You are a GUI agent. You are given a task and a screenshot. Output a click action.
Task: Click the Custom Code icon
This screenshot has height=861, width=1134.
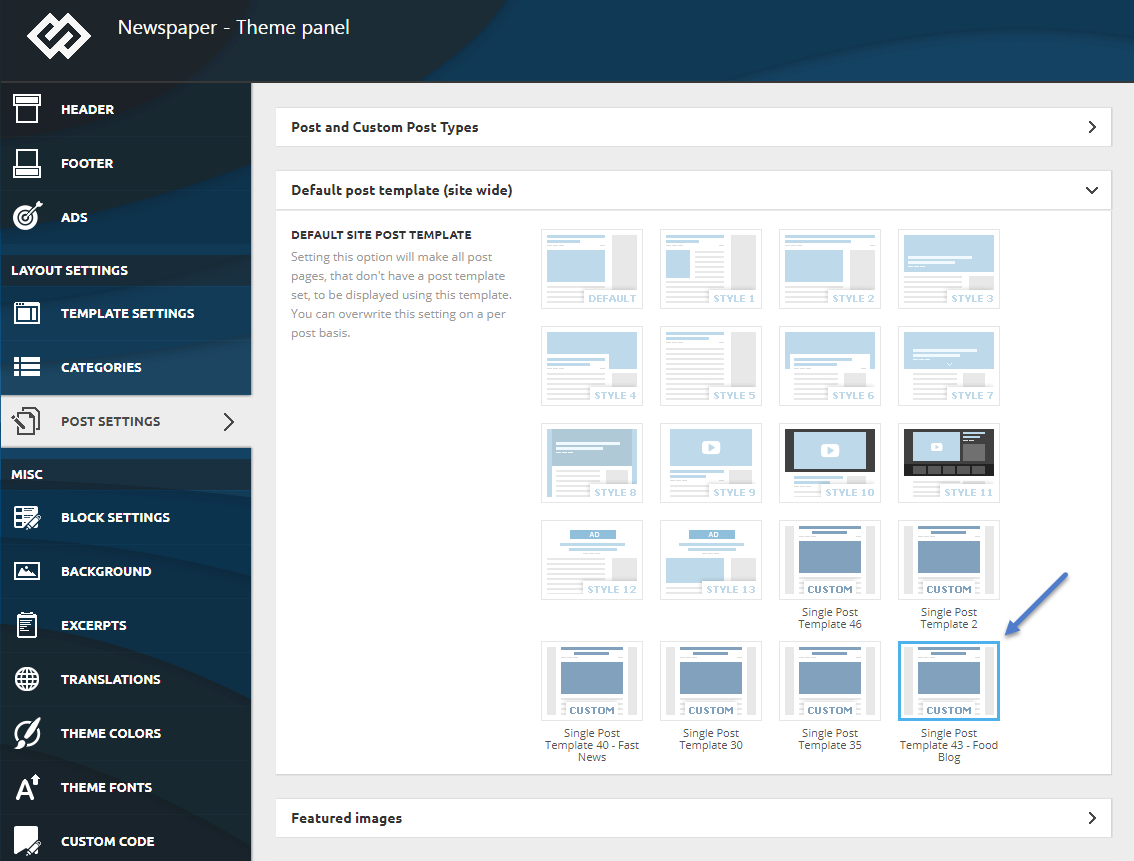27,841
